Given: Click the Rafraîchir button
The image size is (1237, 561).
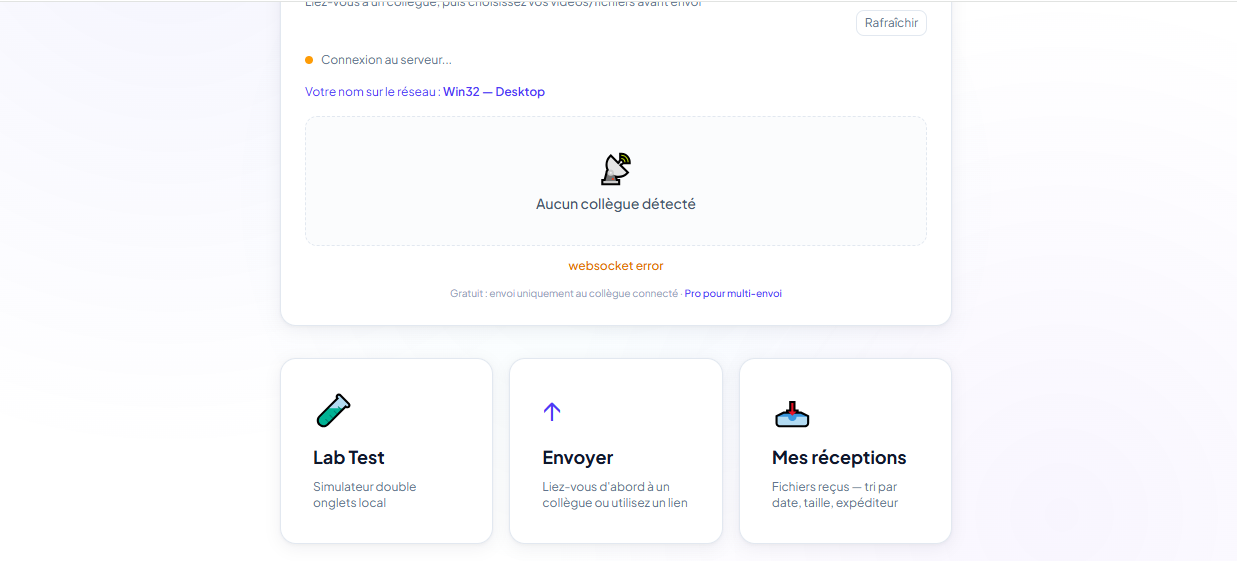Looking at the screenshot, I should (x=891, y=23).
